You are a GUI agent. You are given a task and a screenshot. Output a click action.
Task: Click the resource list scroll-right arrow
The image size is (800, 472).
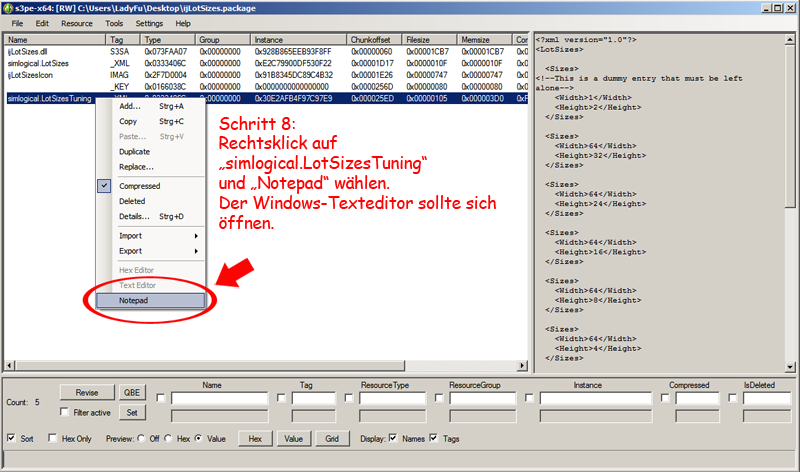pos(522,365)
